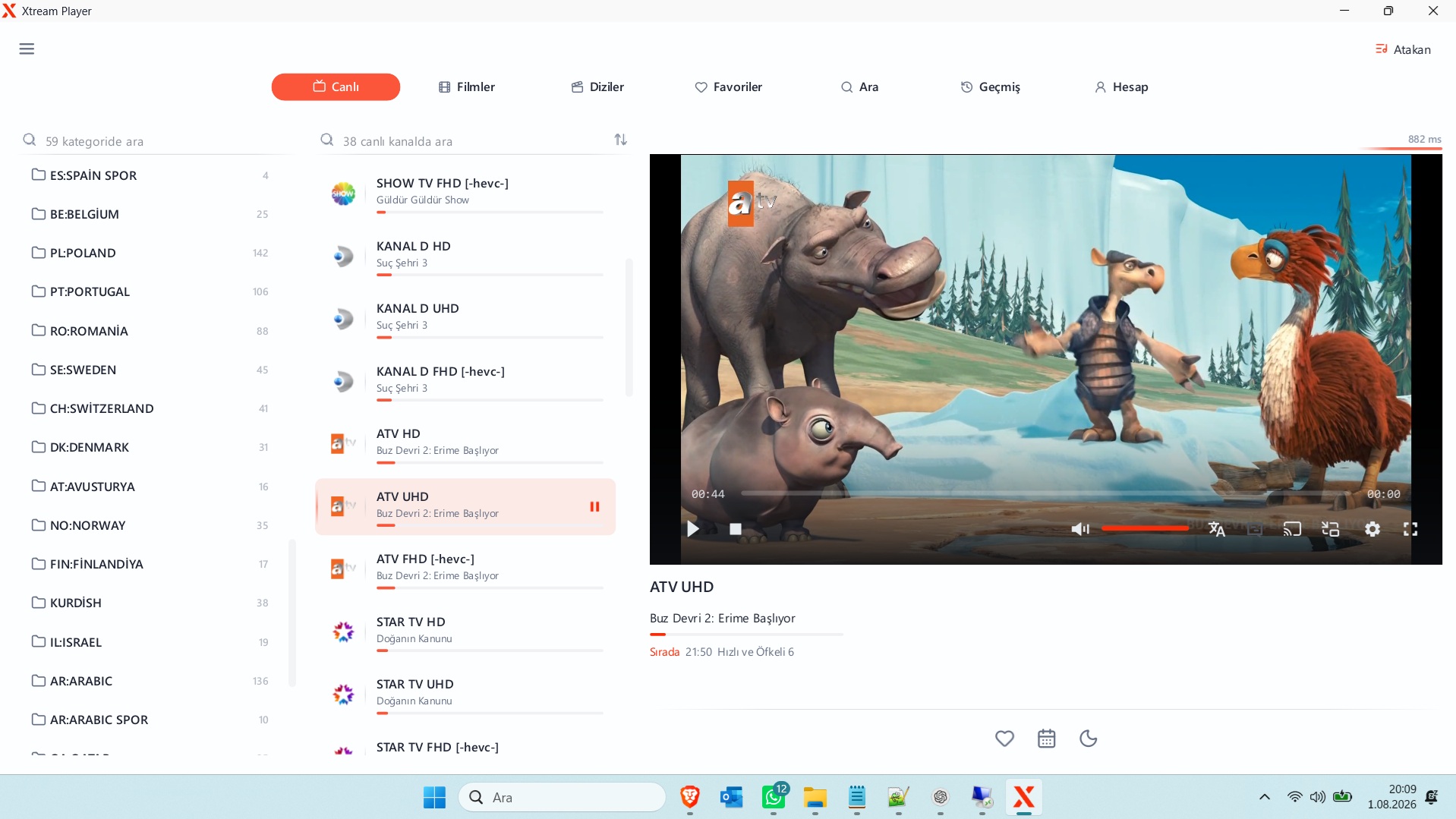Viewport: 1456px width, 819px height.
Task: Open Outlook from the taskbar
Action: 732,797
